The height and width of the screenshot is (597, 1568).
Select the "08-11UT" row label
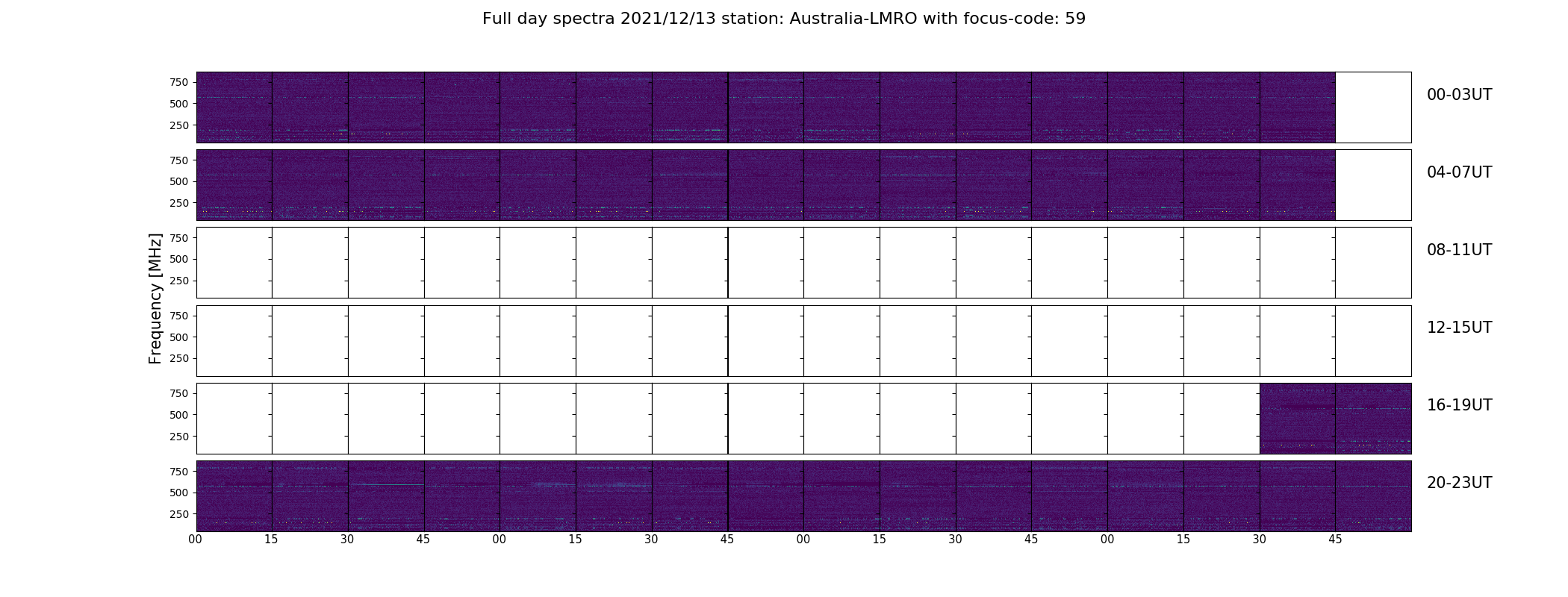(x=1459, y=250)
